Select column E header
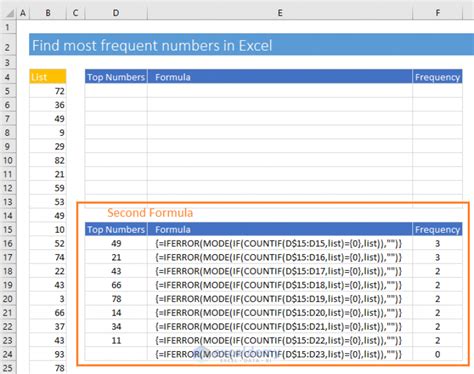The height and width of the screenshot is (374, 474). 280,13
